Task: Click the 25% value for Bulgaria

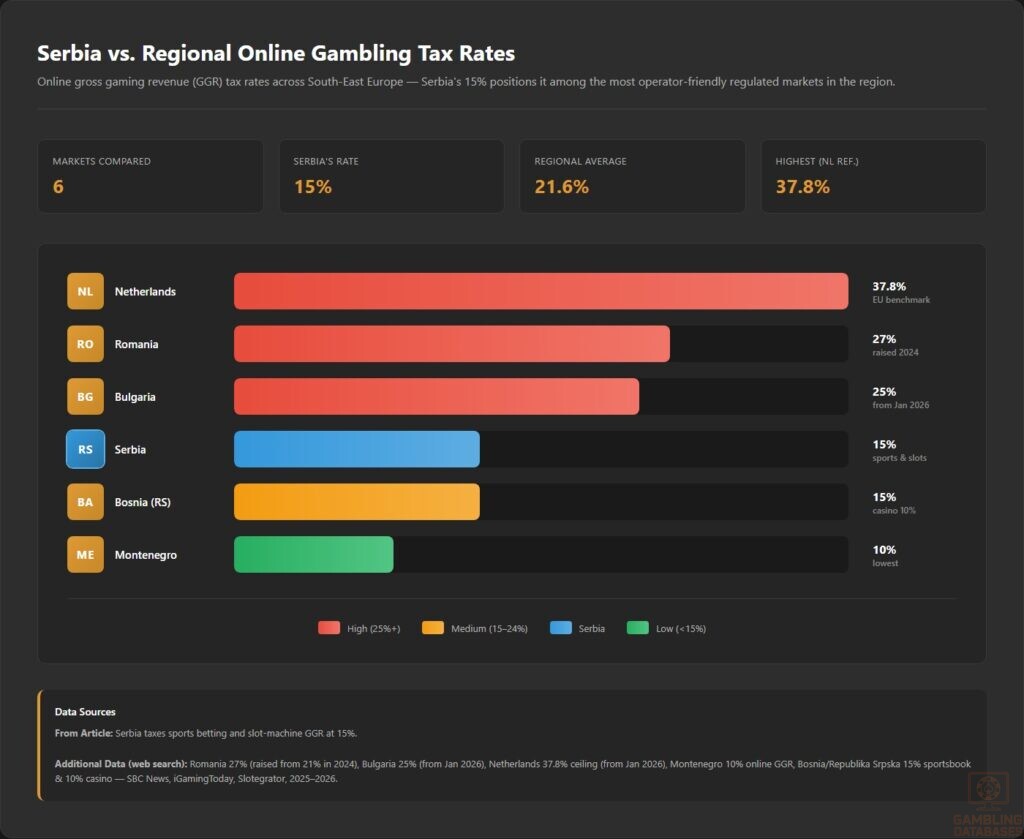Action: (884, 392)
